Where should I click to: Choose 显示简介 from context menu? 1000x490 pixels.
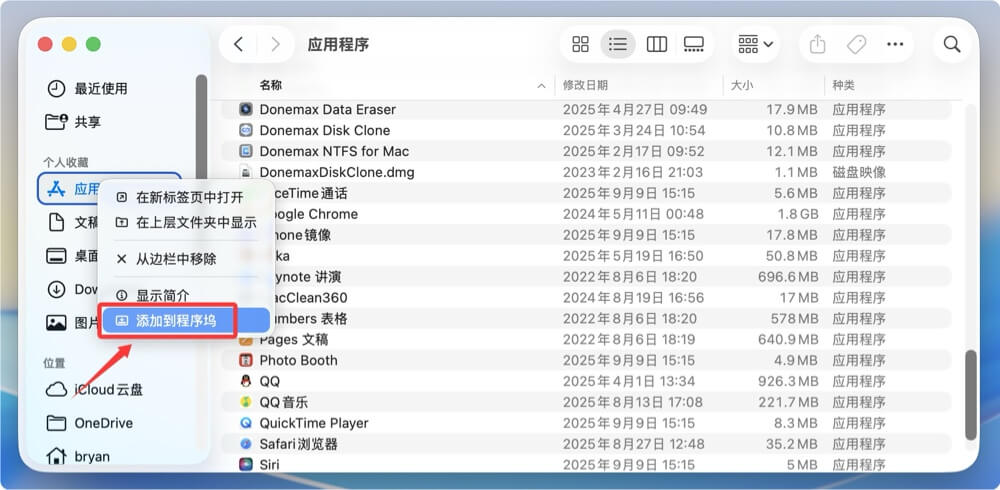tap(162, 296)
